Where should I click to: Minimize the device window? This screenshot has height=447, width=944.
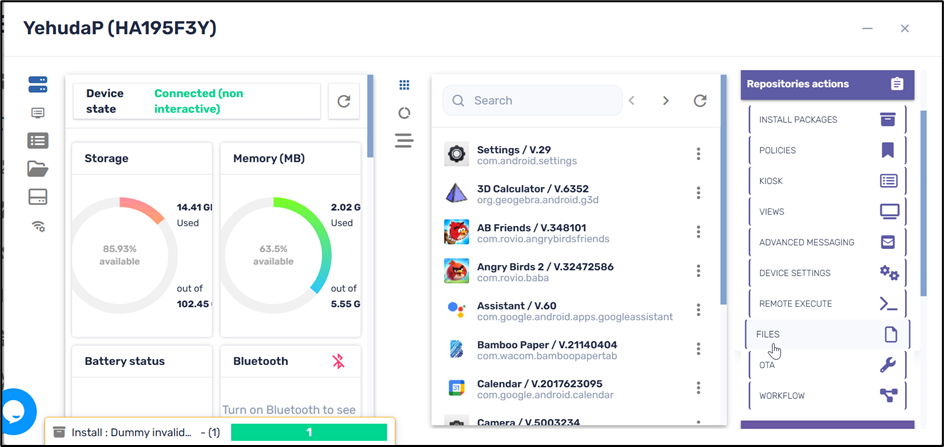[x=868, y=28]
